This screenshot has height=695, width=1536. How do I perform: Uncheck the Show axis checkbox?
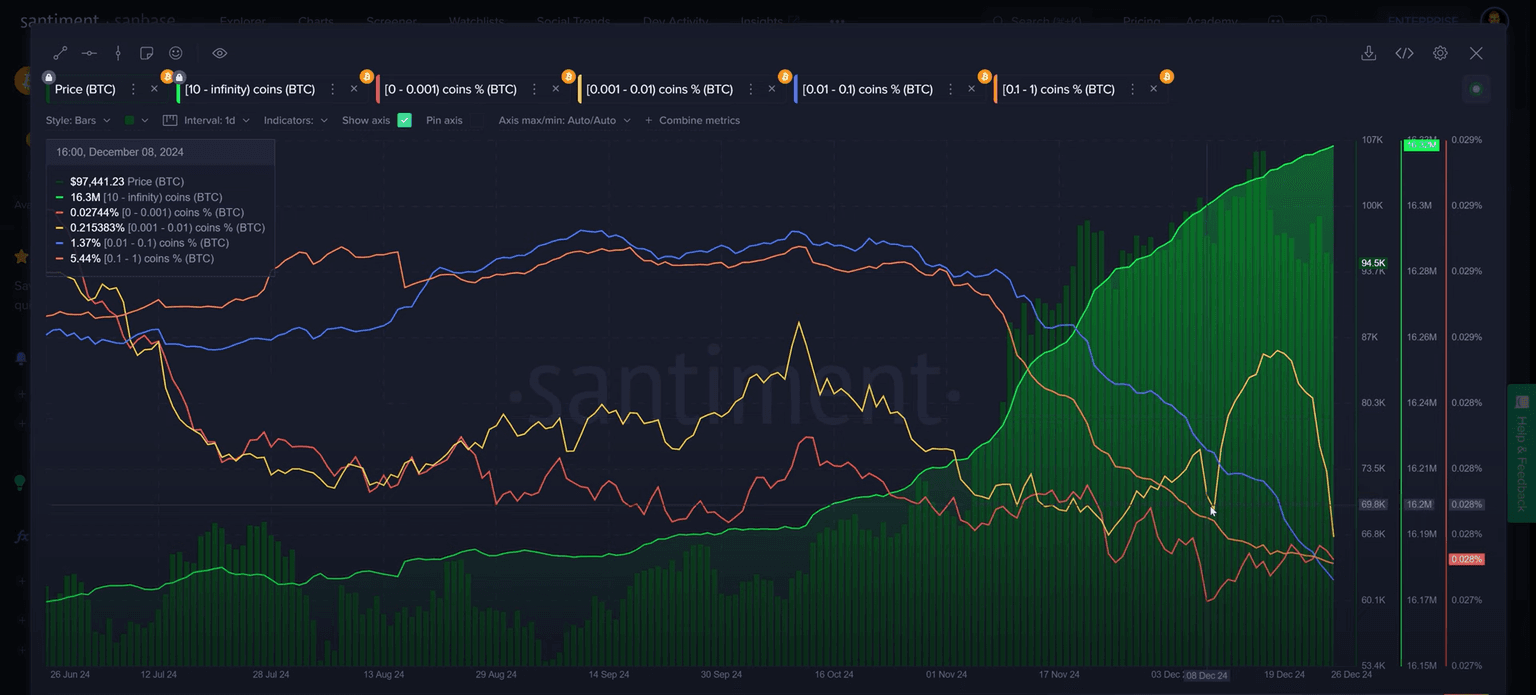[x=404, y=120]
